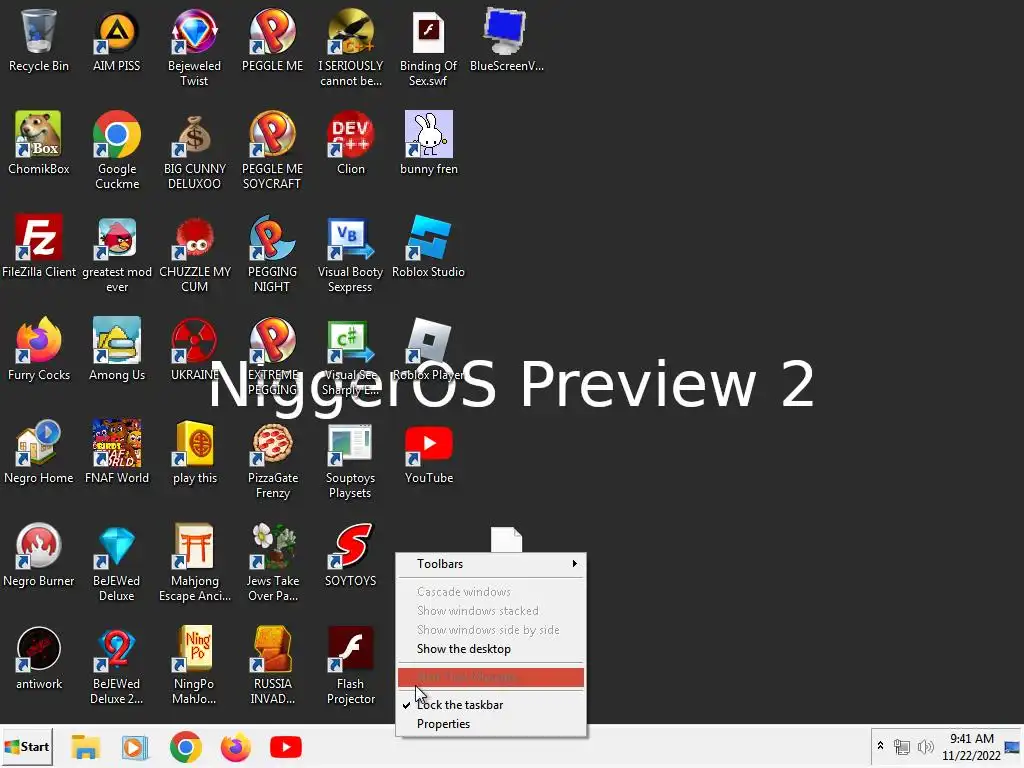Open the Visual Basic Express shortcut
This screenshot has width=1024, height=768.
[x=350, y=253]
